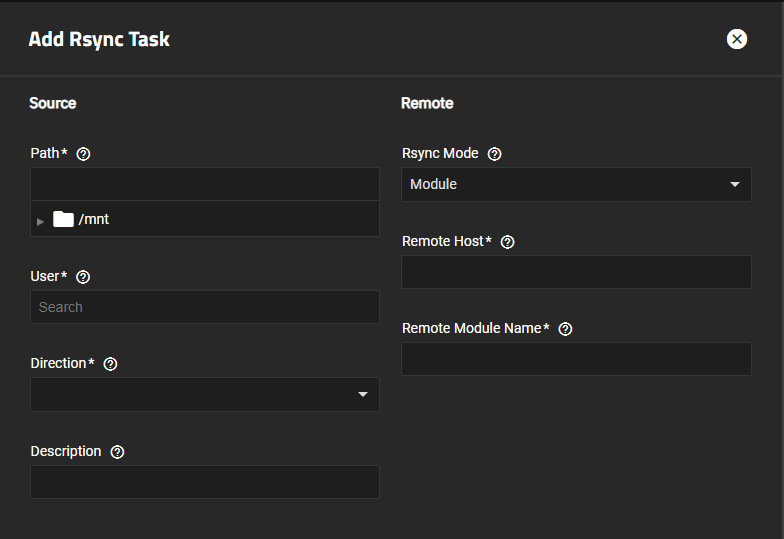The width and height of the screenshot is (784, 539).
Task: Click the Direction dropdown arrow
Action: [x=363, y=395]
